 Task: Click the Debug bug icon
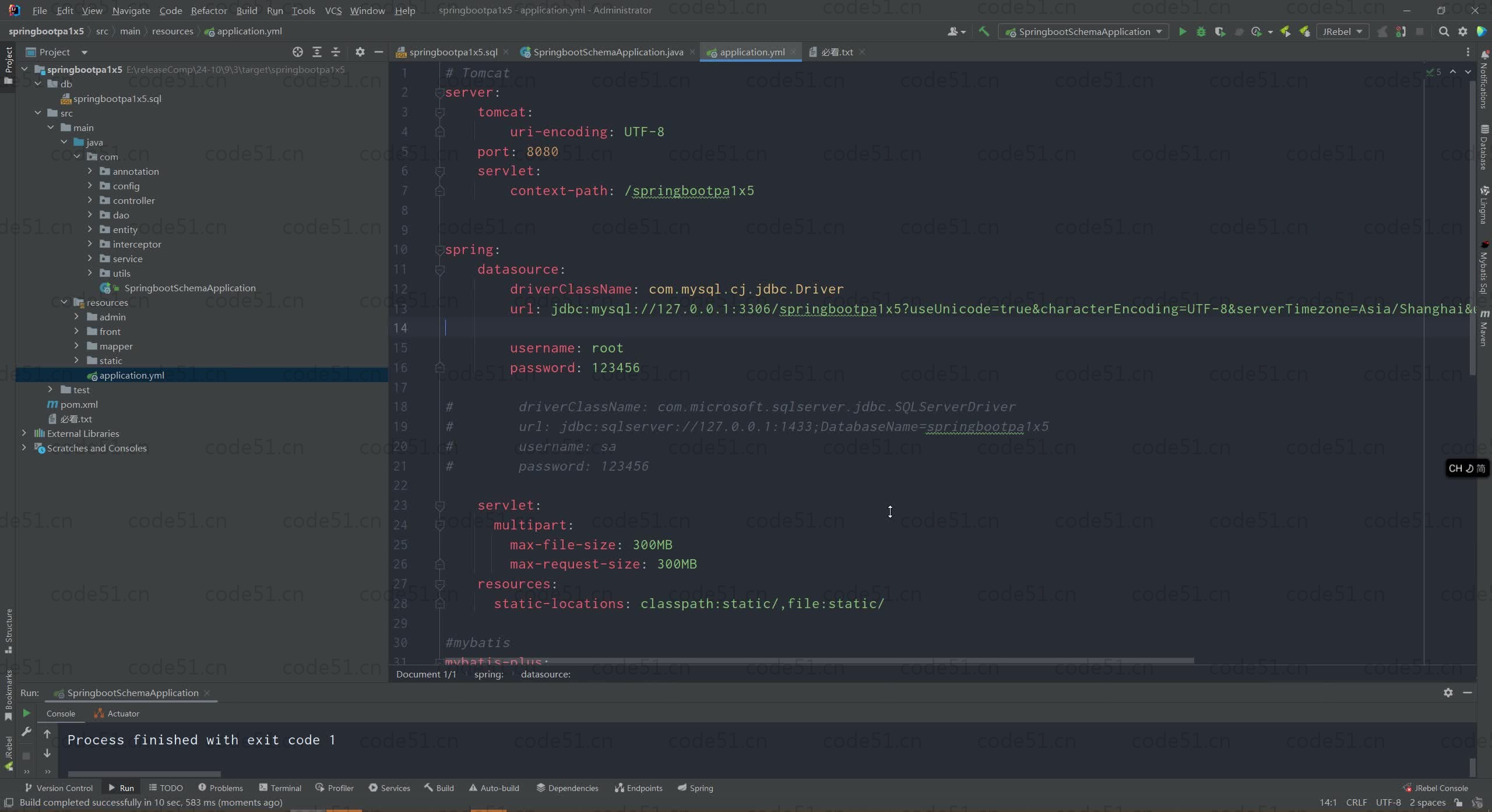tap(1201, 31)
